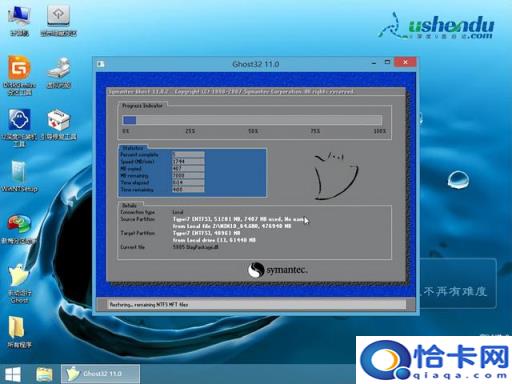This screenshot has height=384, width=512.
Task: Select the Ghost32 11.0 taskbar button
Action: click(x=100, y=374)
